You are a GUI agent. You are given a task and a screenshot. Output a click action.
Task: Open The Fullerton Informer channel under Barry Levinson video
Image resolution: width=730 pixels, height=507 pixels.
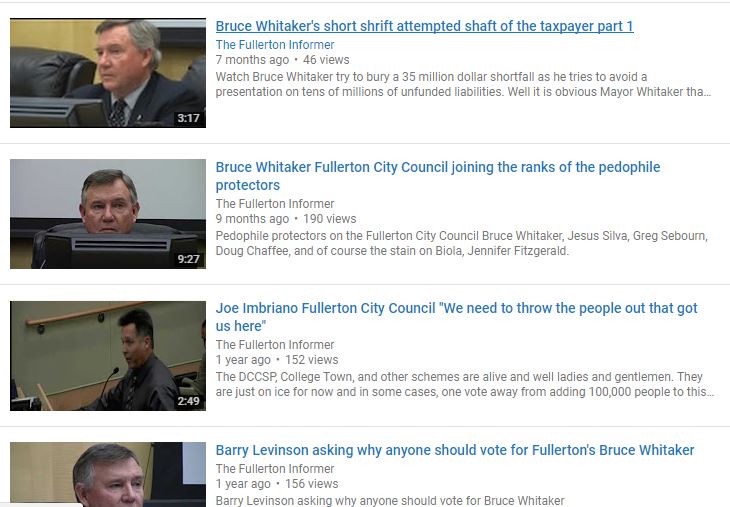point(275,469)
